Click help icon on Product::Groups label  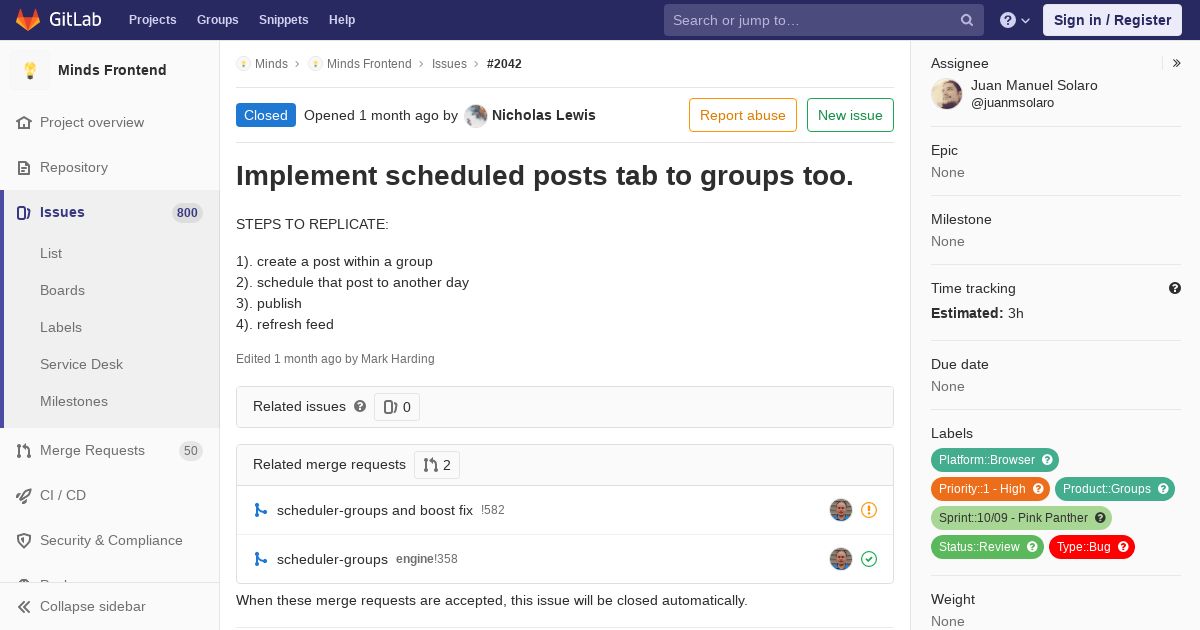pyautogui.click(x=1163, y=489)
